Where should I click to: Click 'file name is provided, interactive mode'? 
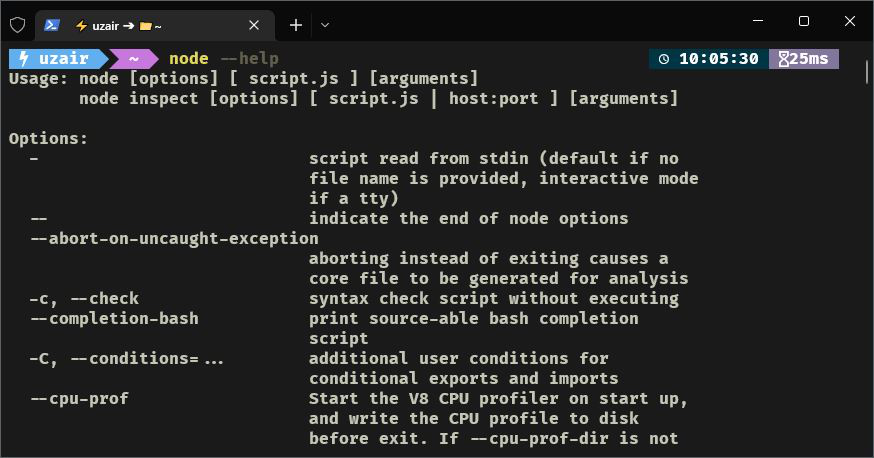pos(504,178)
